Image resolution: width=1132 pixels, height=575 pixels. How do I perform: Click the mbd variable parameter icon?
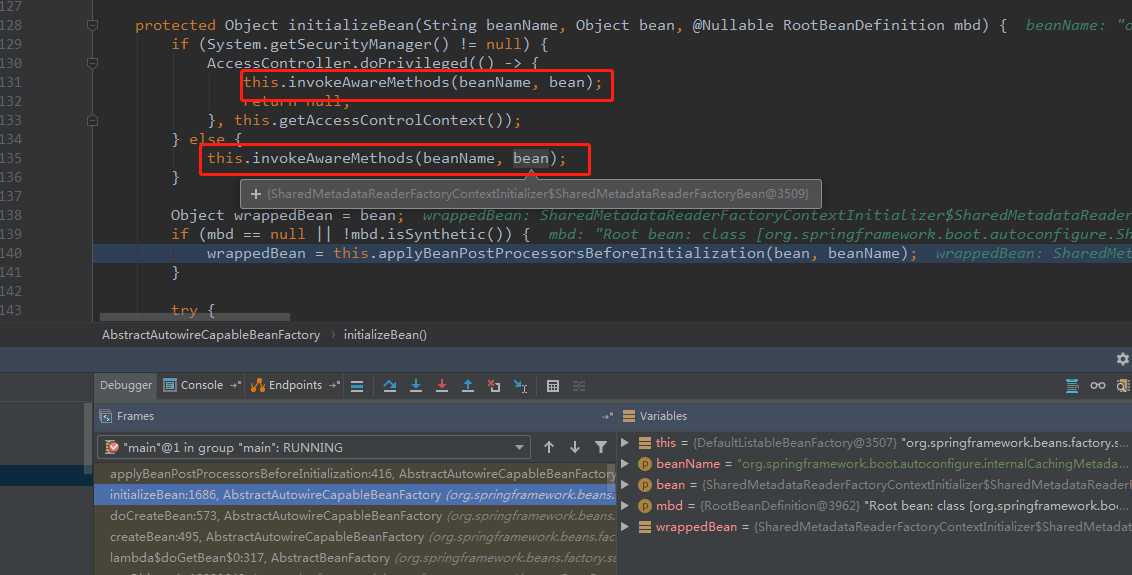645,506
